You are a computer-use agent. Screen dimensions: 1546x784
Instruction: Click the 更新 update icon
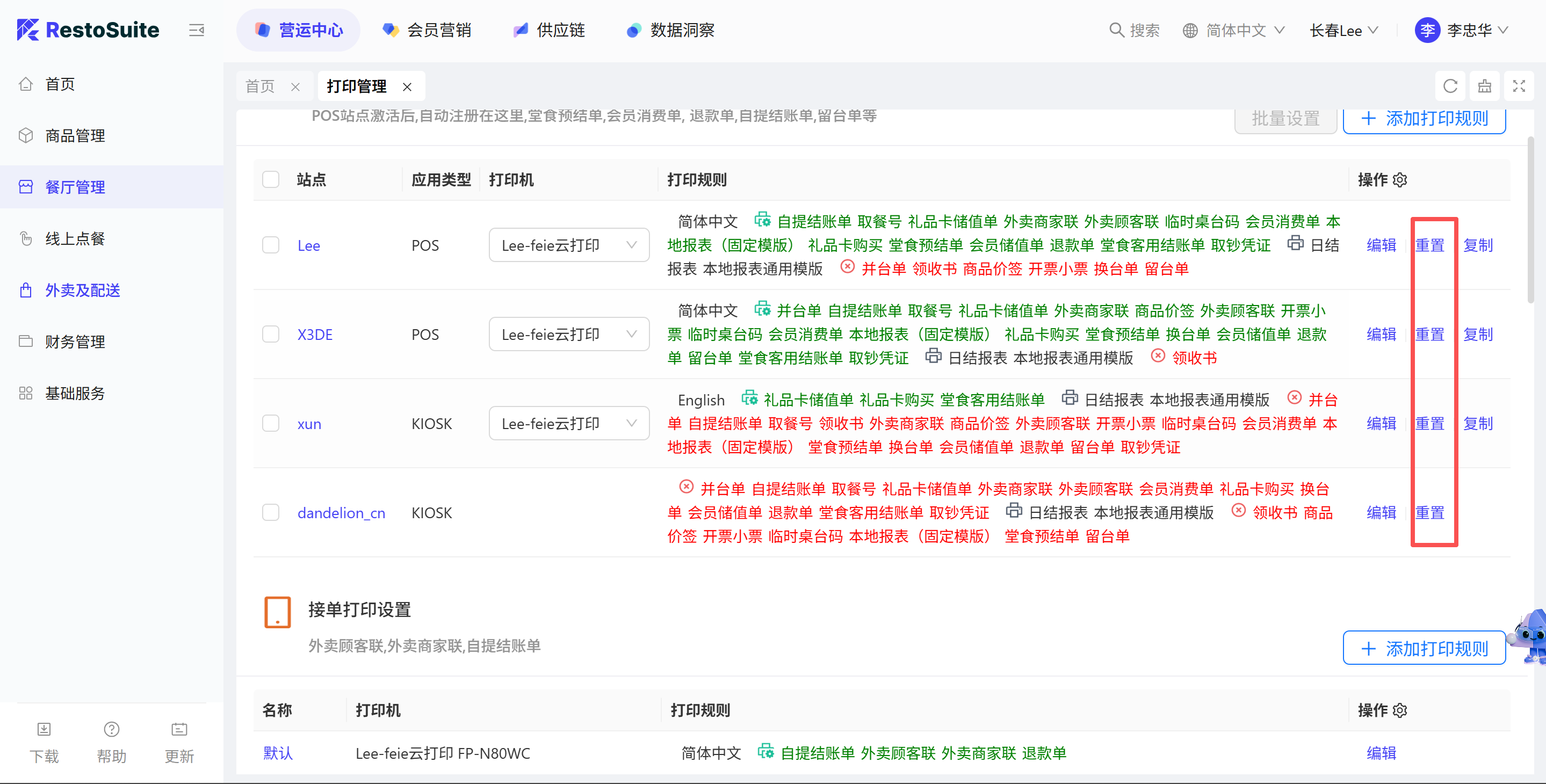[179, 729]
